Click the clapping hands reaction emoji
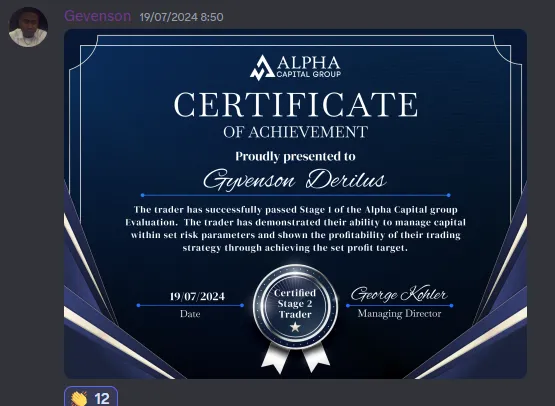The width and height of the screenshot is (555, 406). pos(79,399)
